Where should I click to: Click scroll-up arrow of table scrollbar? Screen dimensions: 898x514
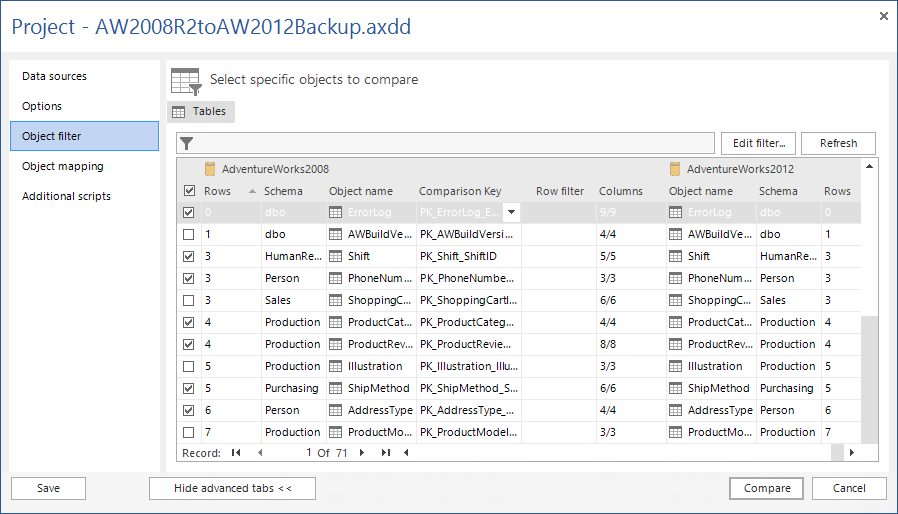coord(869,167)
